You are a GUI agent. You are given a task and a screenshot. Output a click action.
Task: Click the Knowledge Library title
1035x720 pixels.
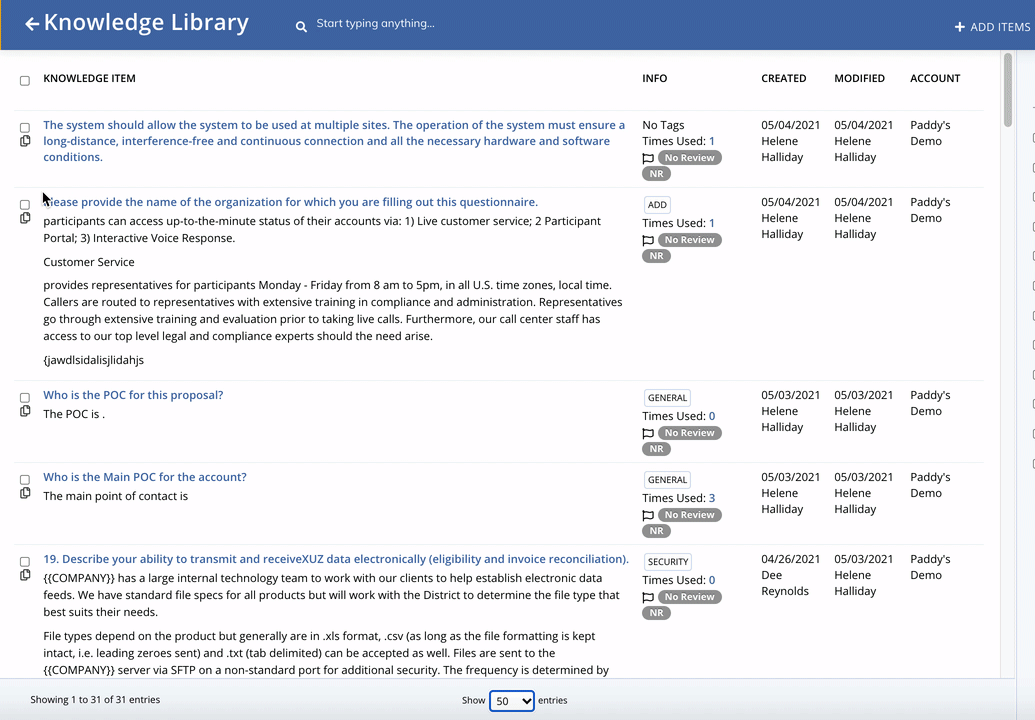point(146,22)
